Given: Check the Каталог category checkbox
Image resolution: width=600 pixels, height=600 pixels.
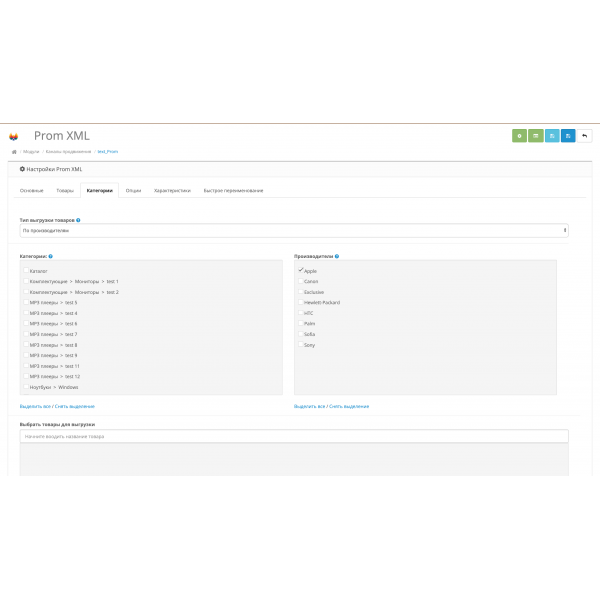Looking at the screenshot, I should pyautogui.click(x=26, y=270).
